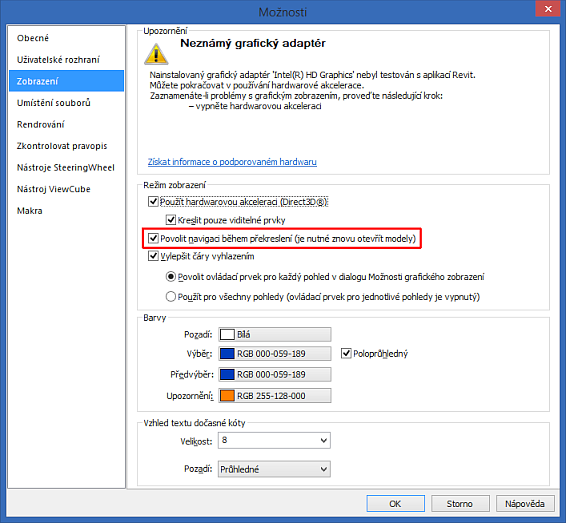Toggle Použít hardwarovou akceleraci checkbox

click(153, 201)
